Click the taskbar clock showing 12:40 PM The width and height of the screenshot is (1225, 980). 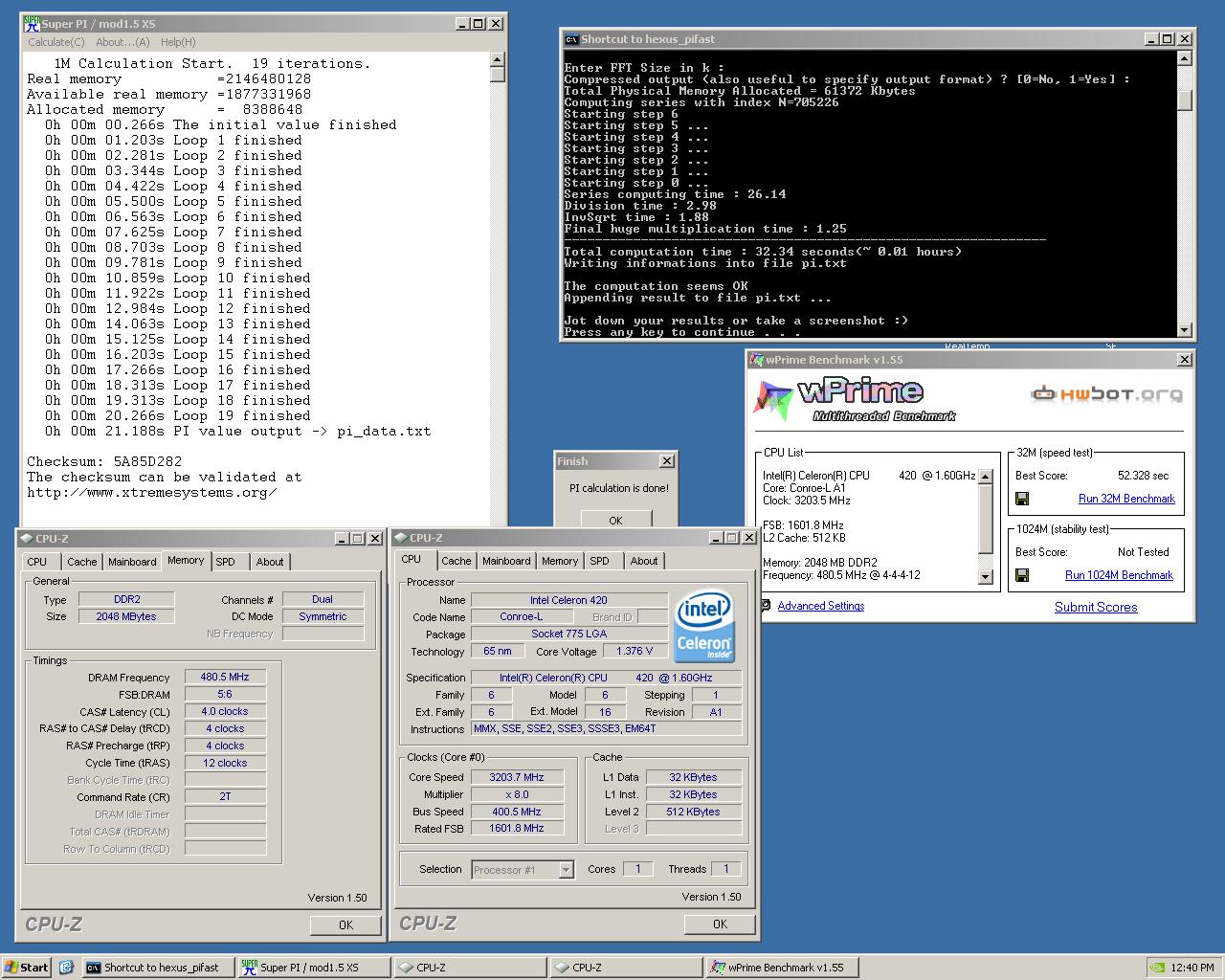click(1192, 968)
